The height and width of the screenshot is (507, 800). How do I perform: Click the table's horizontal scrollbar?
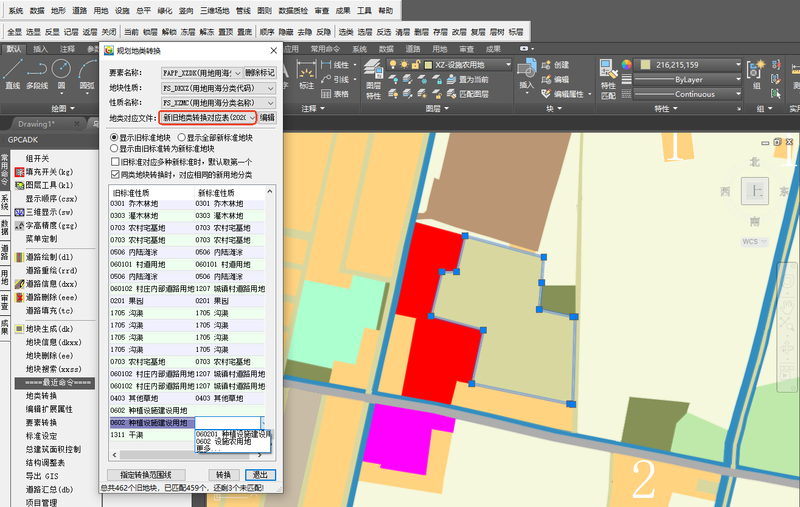187,454
